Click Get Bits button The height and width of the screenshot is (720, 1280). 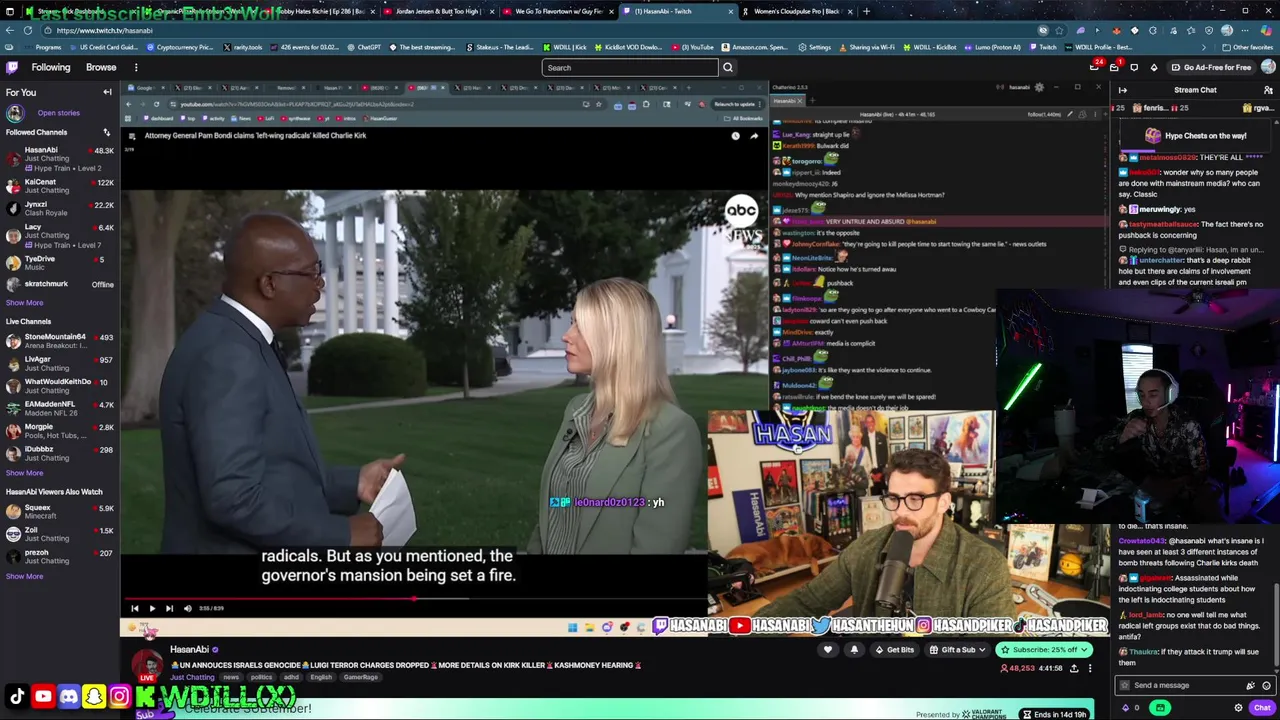895,650
